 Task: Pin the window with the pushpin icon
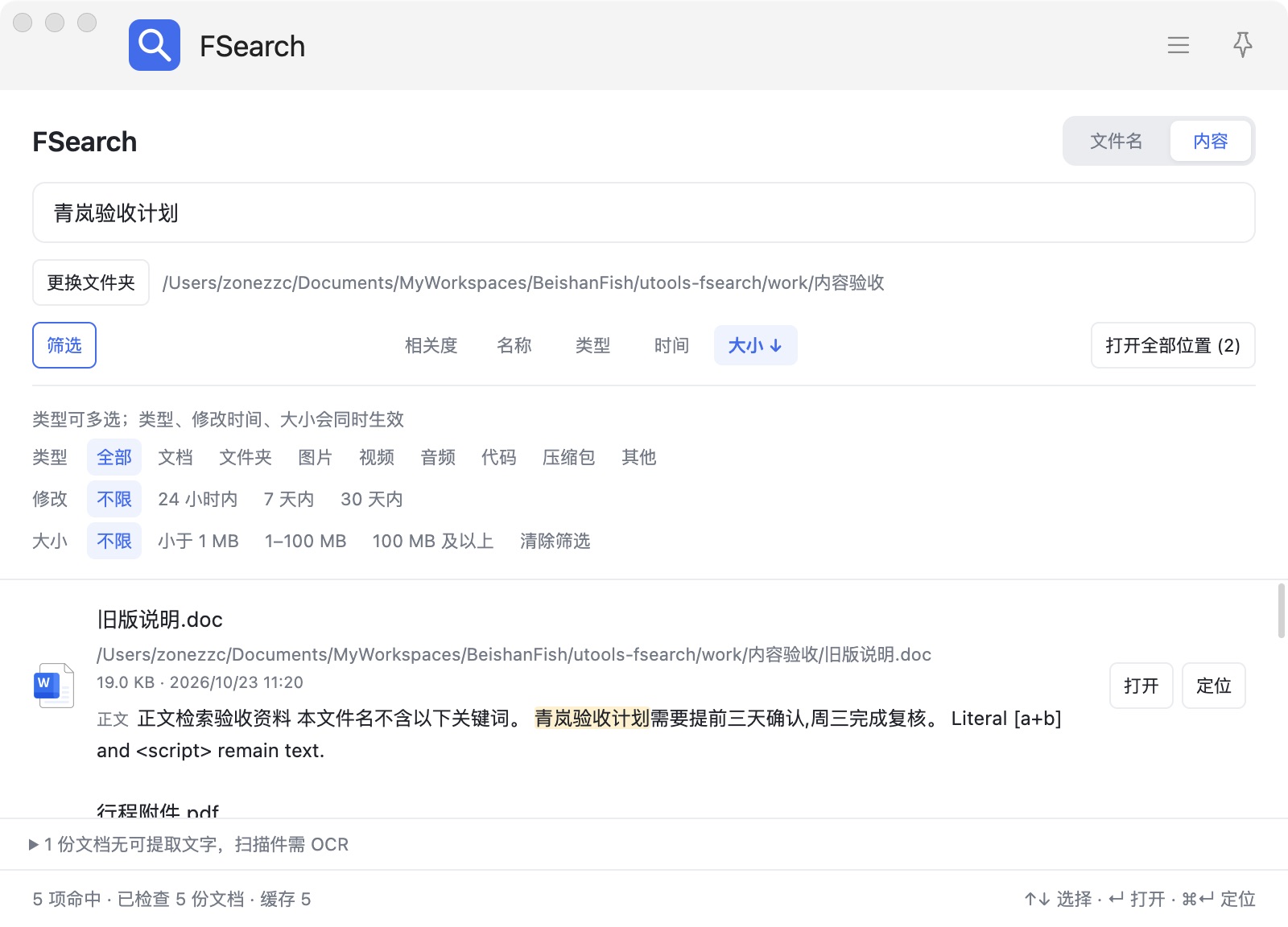pos(1243,45)
